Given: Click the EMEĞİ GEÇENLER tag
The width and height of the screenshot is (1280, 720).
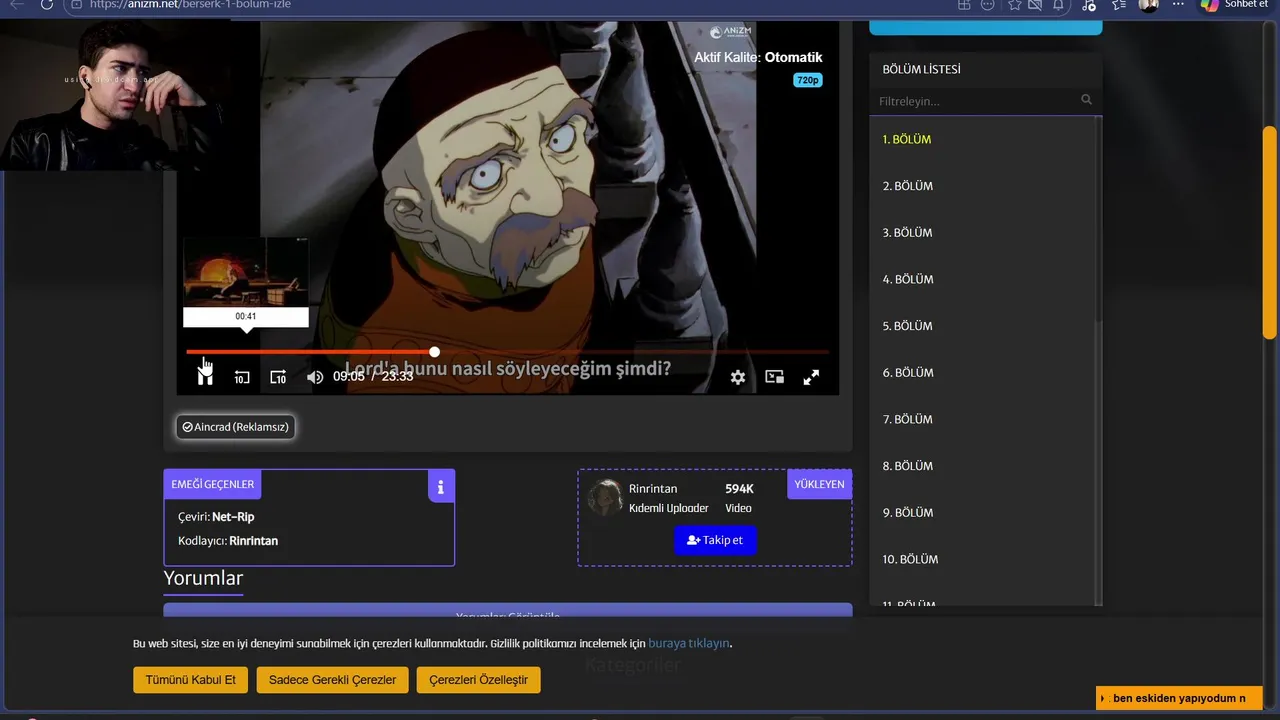Looking at the screenshot, I should [212, 484].
